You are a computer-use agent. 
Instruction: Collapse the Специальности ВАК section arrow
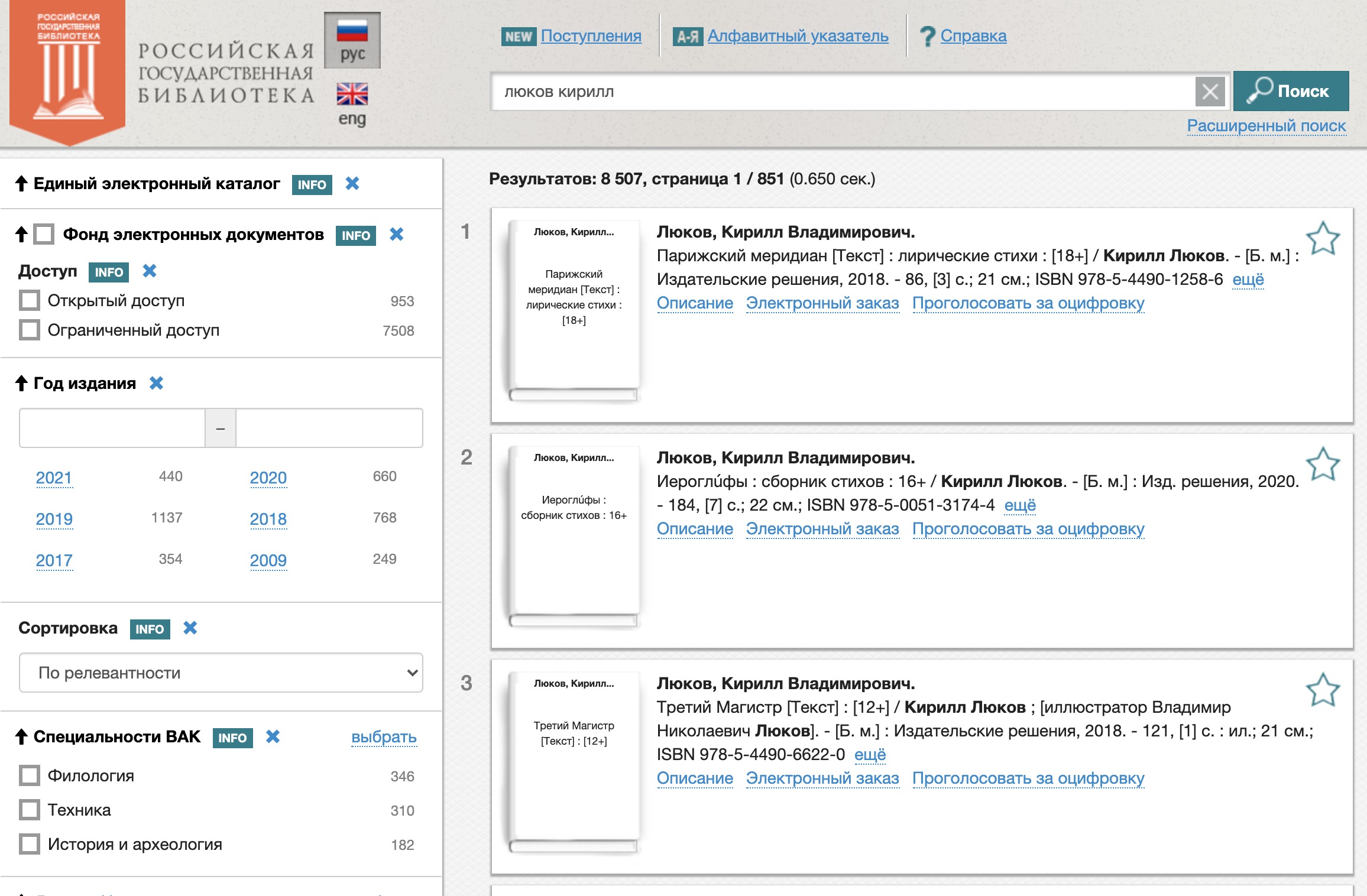click(x=21, y=737)
